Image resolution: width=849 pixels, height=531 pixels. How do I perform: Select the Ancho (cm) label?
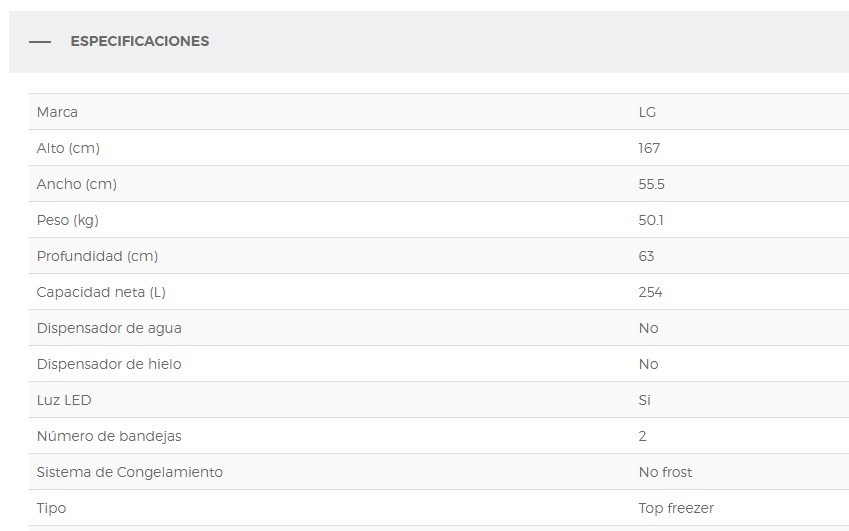(x=76, y=184)
